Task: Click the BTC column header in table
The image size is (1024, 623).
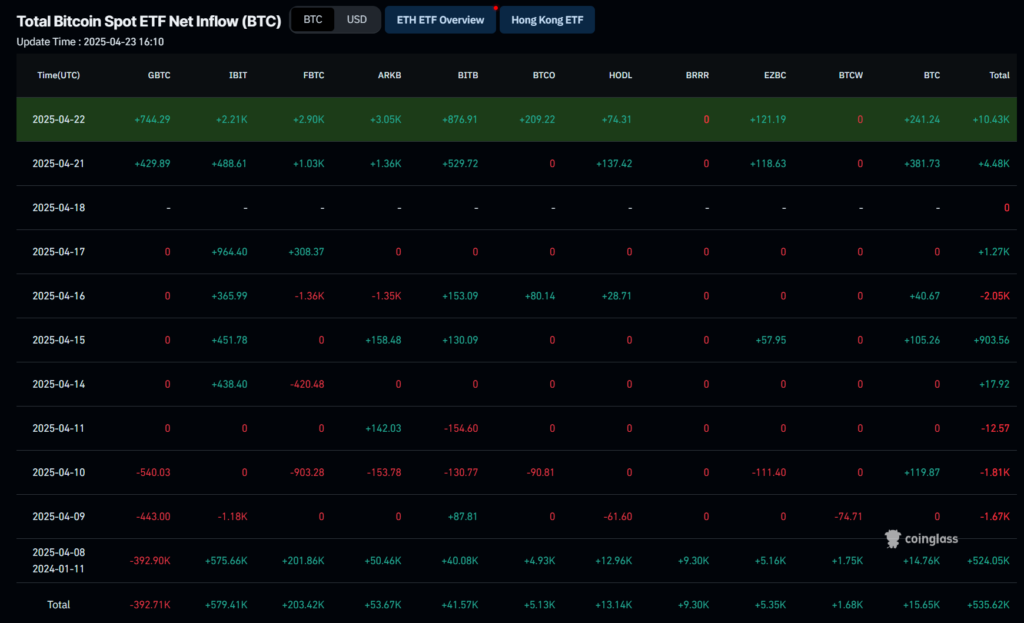Action: 931,75
